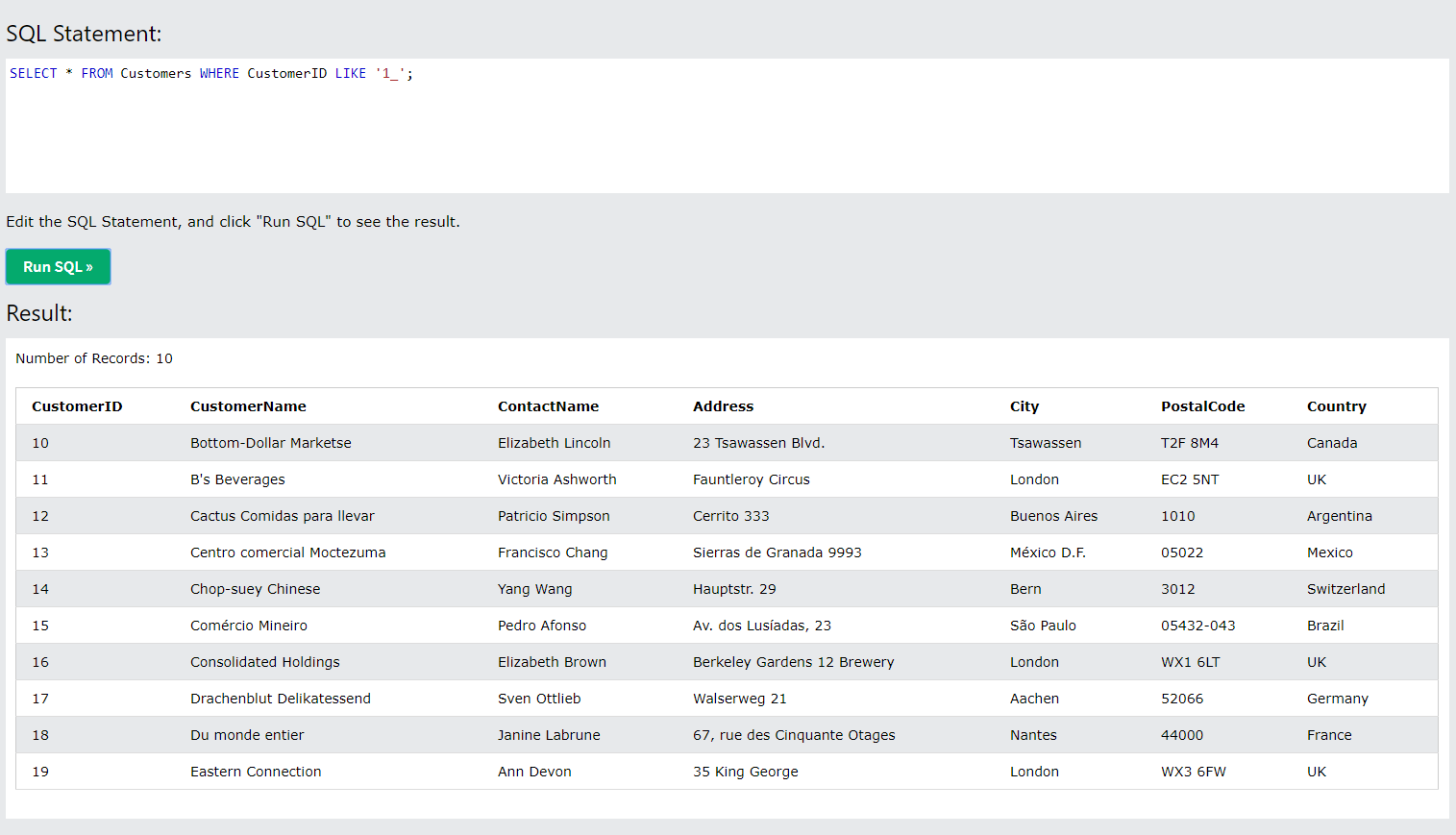The width and height of the screenshot is (1456, 835).
Task: Click the city México D.F.
Action: [1048, 553]
